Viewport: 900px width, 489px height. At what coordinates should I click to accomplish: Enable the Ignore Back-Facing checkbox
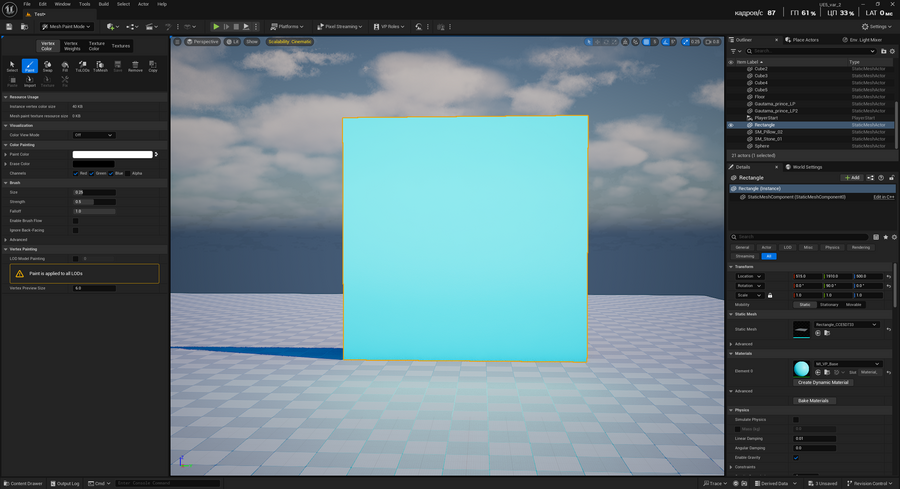[75, 230]
